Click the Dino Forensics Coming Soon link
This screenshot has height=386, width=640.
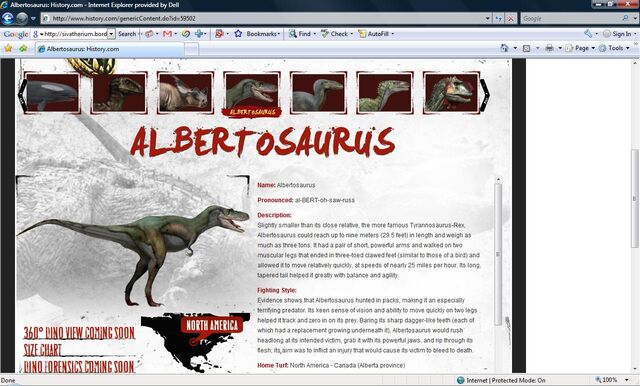tap(79, 367)
